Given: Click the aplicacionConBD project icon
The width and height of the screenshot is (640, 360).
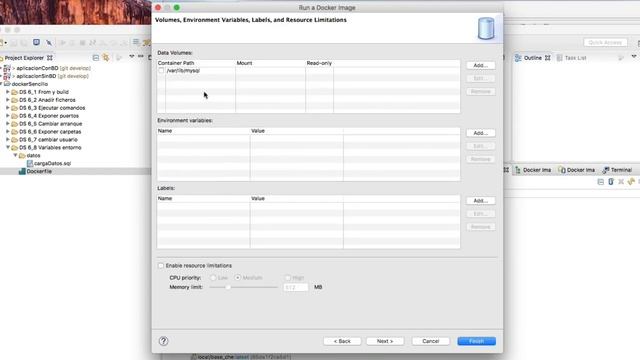Looking at the screenshot, I should (x=7, y=68).
